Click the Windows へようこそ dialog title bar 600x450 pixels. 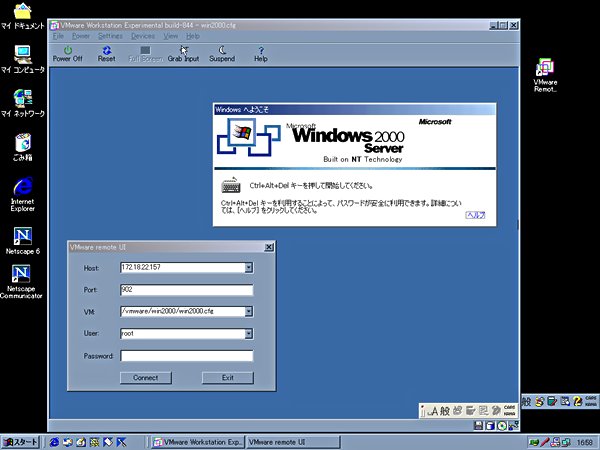[x=354, y=110]
